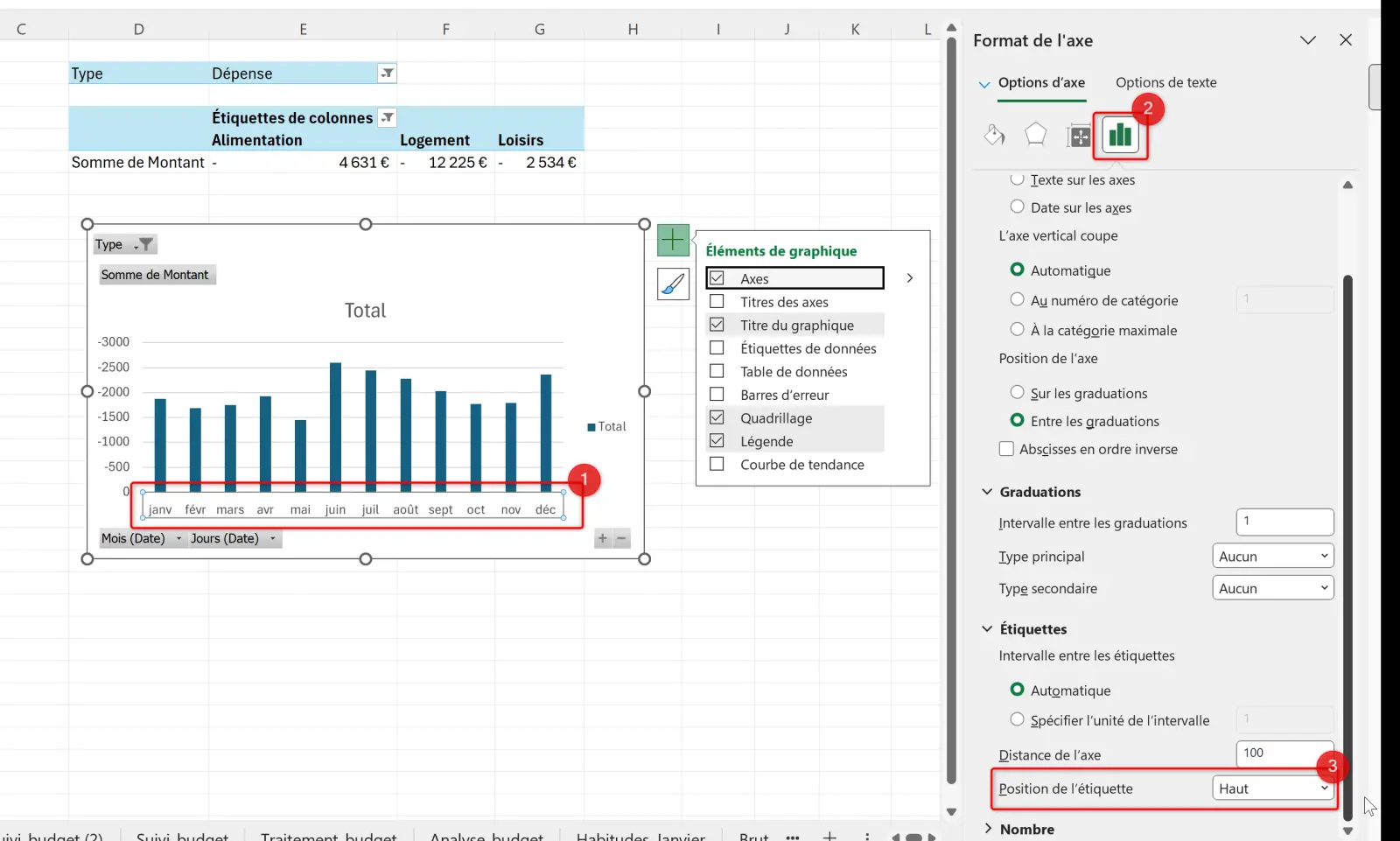Select the chart title Total
Image resolution: width=1400 pixels, height=841 pixels.
tap(365, 311)
